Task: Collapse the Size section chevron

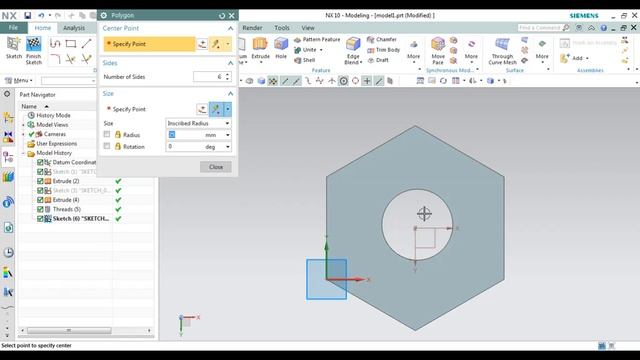Action: [230, 93]
